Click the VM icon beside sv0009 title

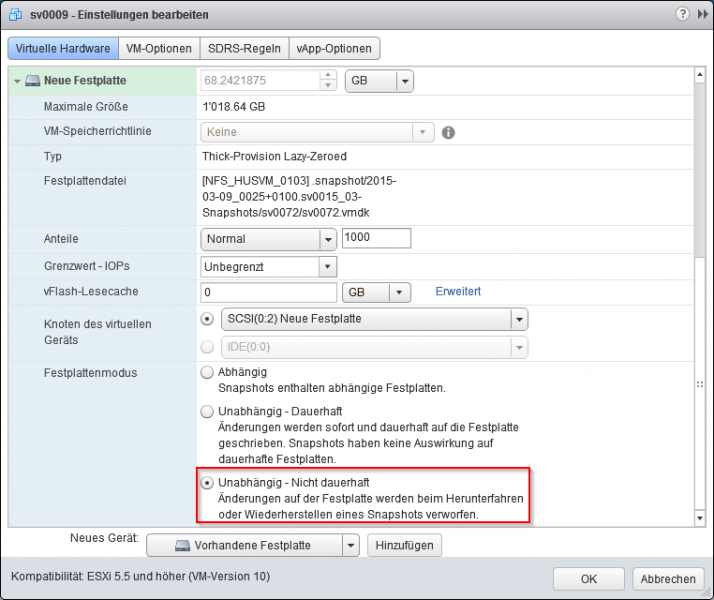click(x=16, y=15)
